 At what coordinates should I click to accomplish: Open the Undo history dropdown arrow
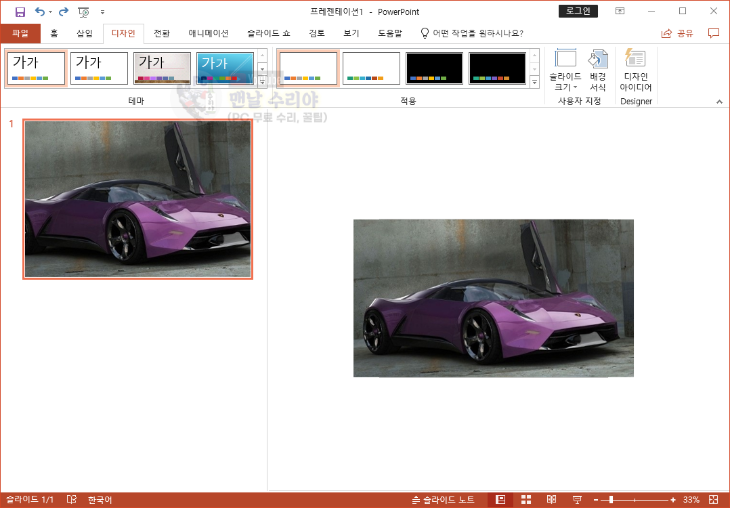pyautogui.click(x=50, y=12)
